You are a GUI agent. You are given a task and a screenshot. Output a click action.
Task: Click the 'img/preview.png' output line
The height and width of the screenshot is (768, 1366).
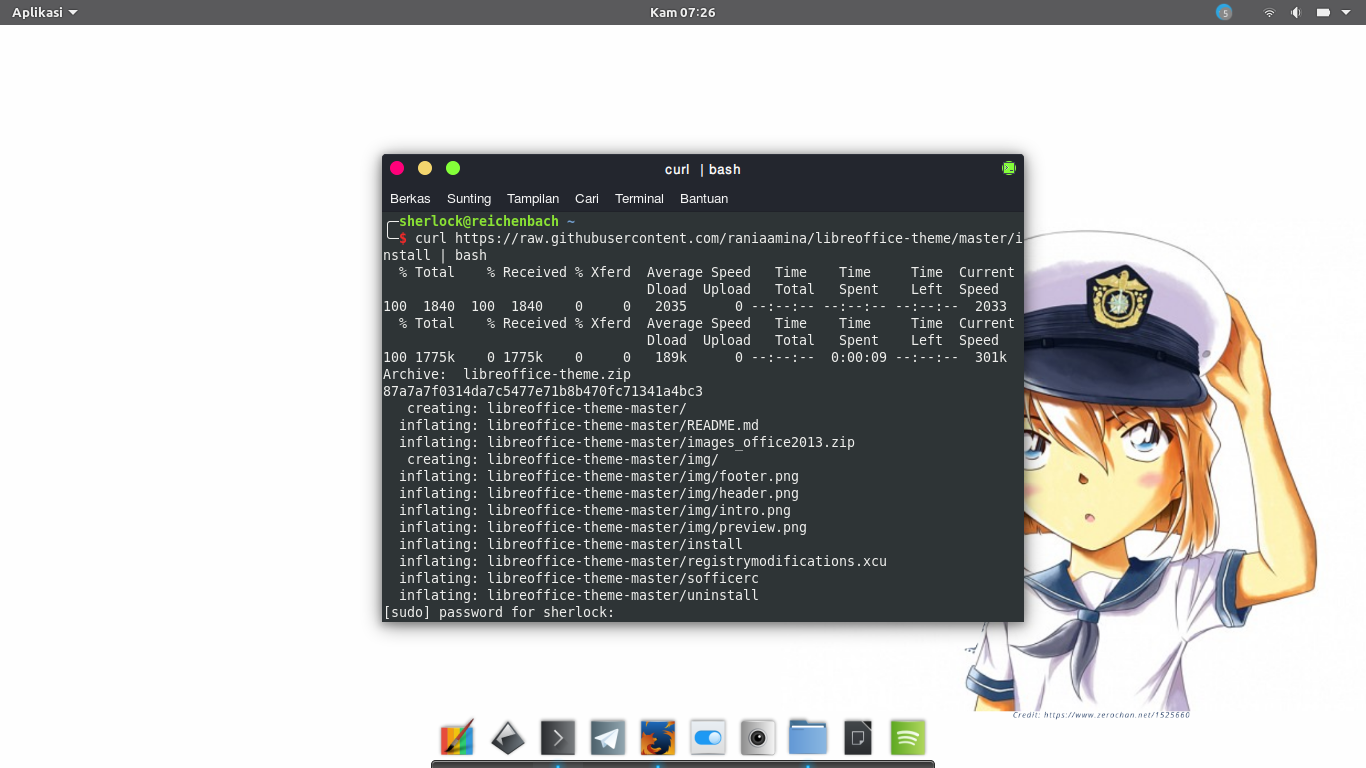tap(603, 527)
